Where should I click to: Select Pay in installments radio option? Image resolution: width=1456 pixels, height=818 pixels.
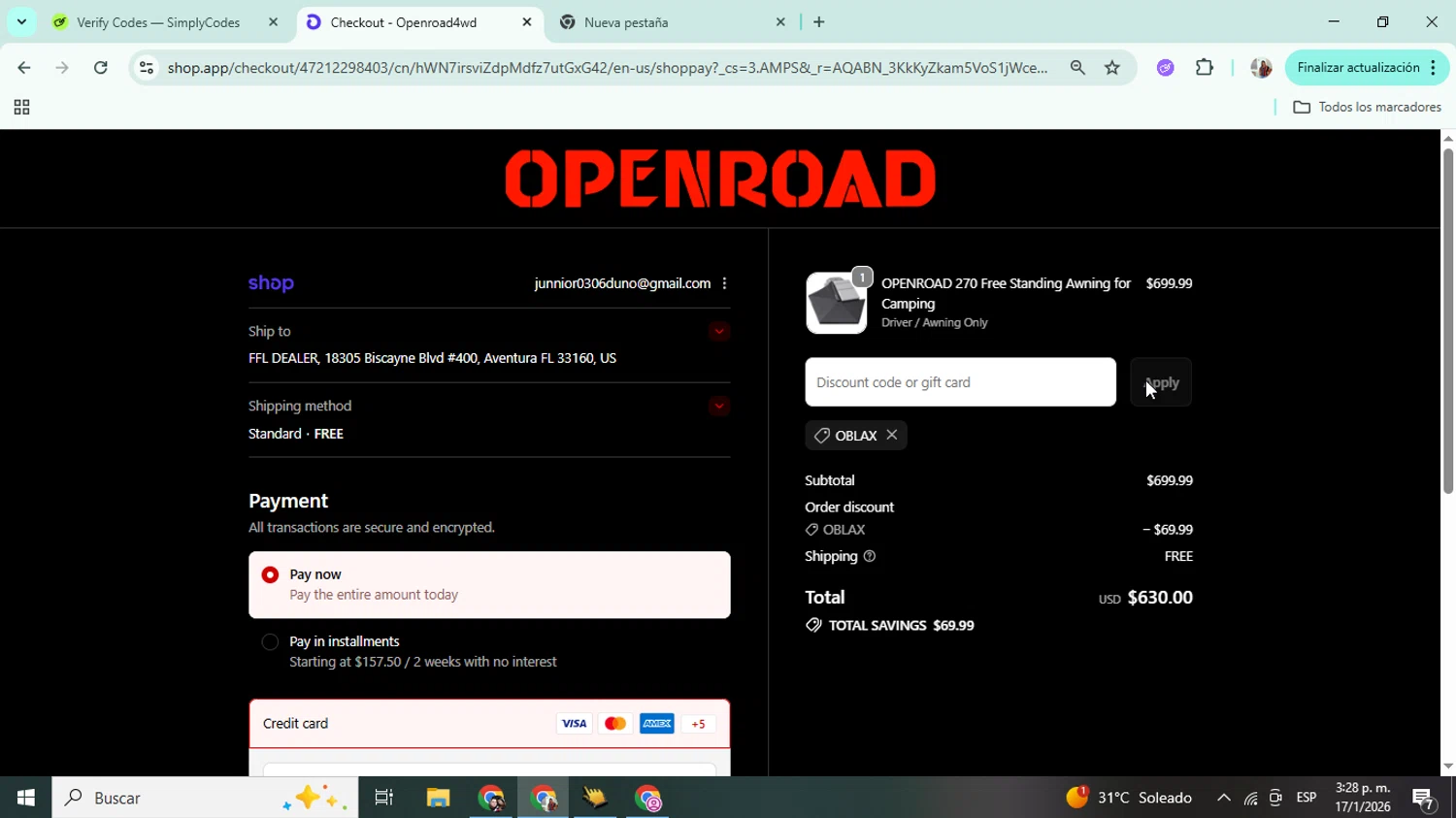click(x=270, y=642)
